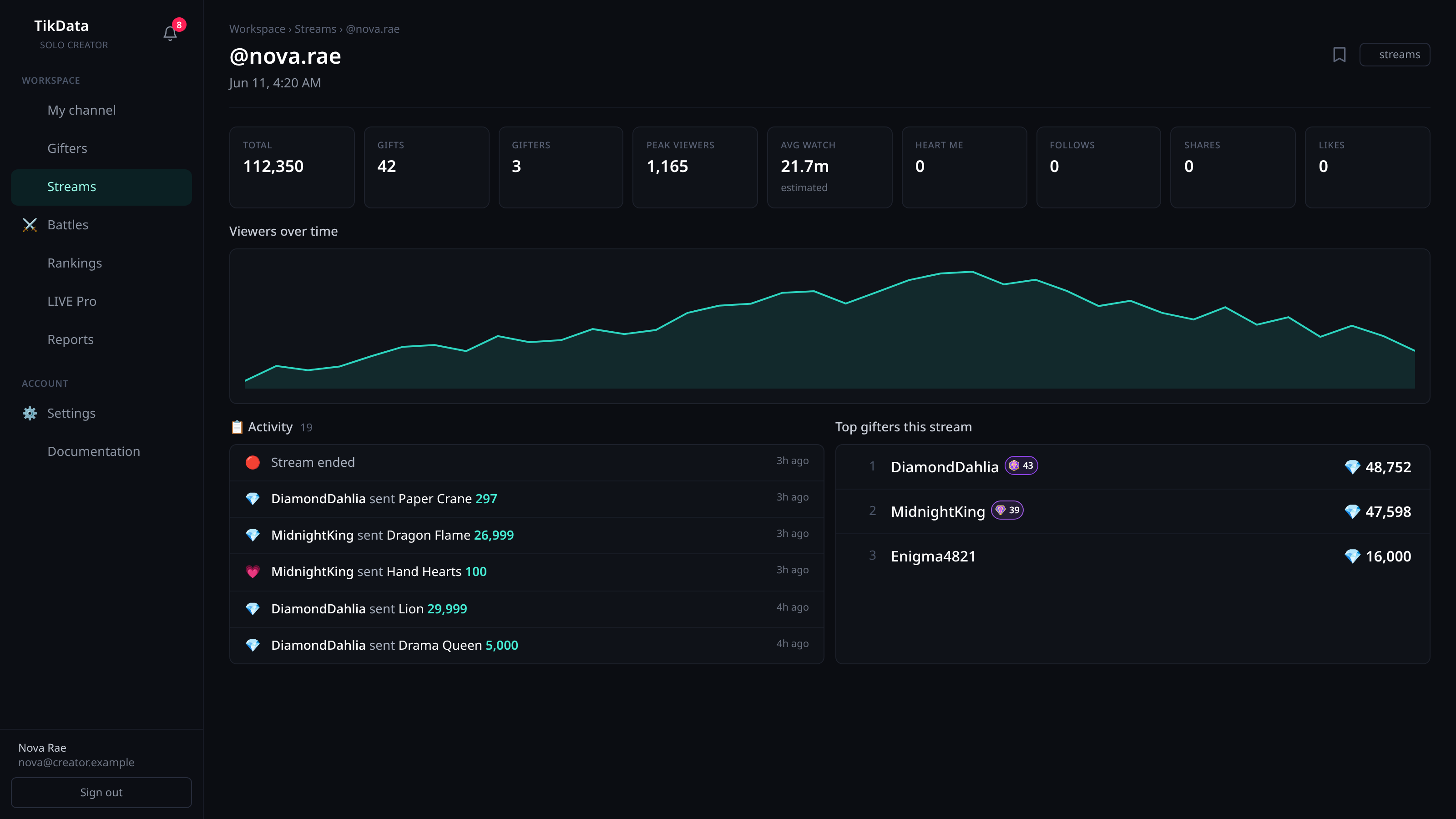Viewport: 1456px width, 819px height.
Task: Open Documentation
Action: [x=101, y=452]
